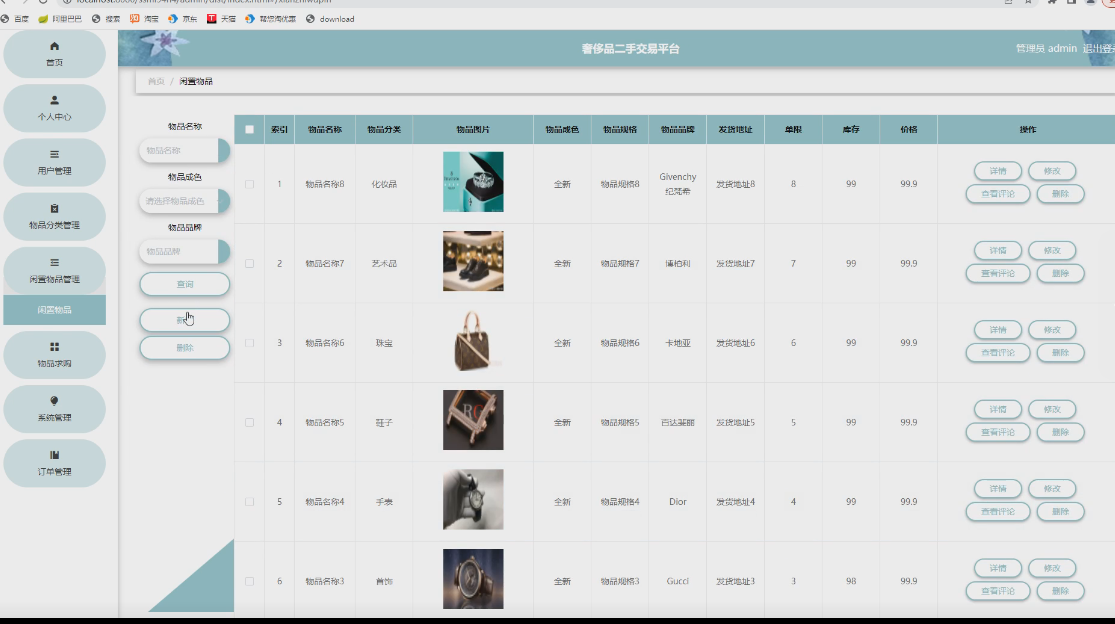Open the image for 物品名称5
1115x624 pixels.
pyautogui.click(x=473, y=420)
